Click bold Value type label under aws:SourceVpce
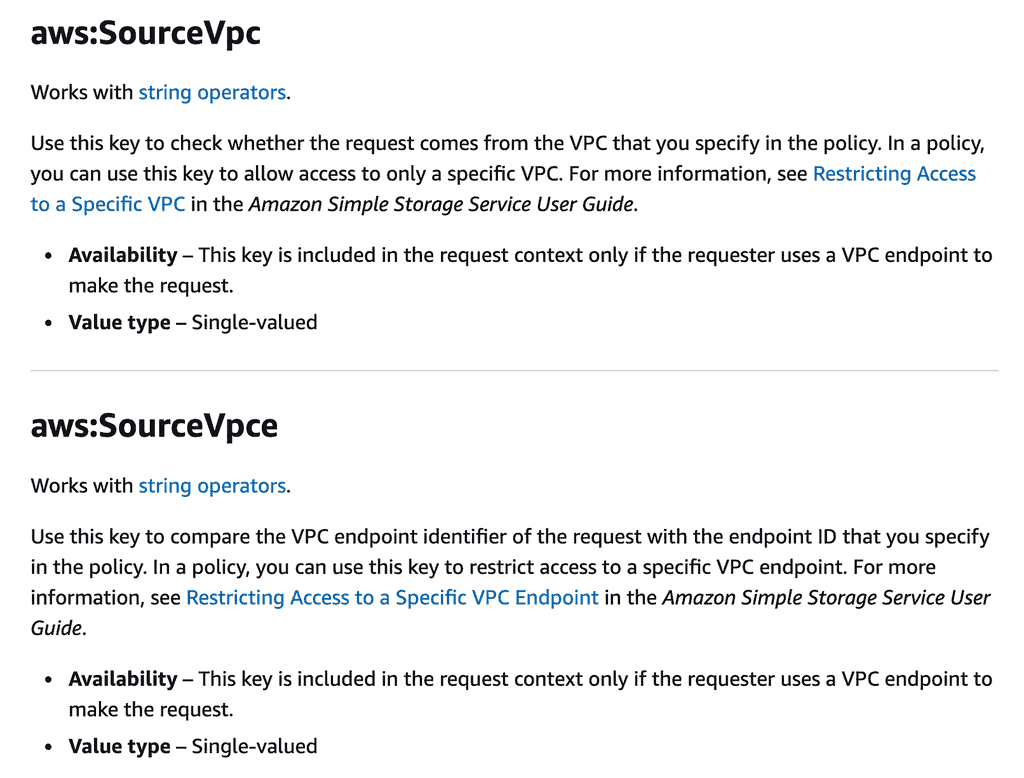Image resolution: width=1024 pixels, height=778 pixels. tap(119, 746)
